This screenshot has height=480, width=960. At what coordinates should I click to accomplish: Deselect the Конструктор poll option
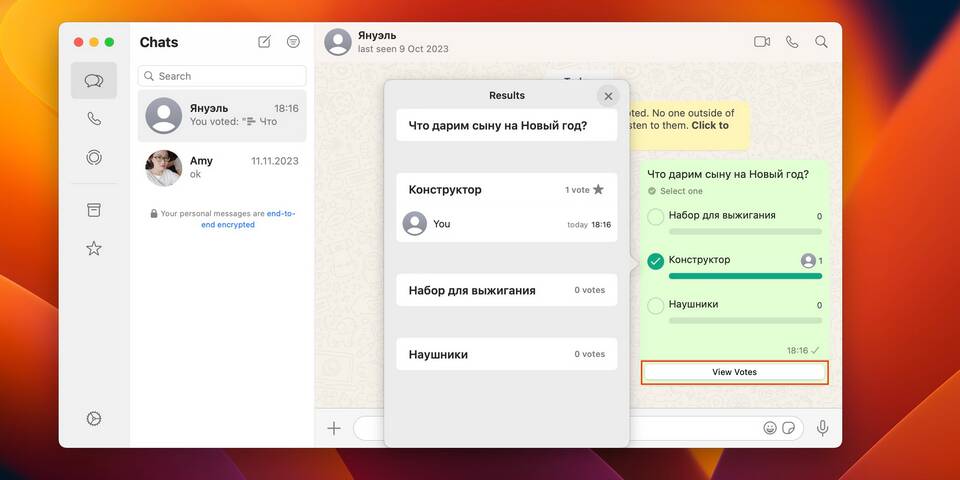(x=656, y=261)
